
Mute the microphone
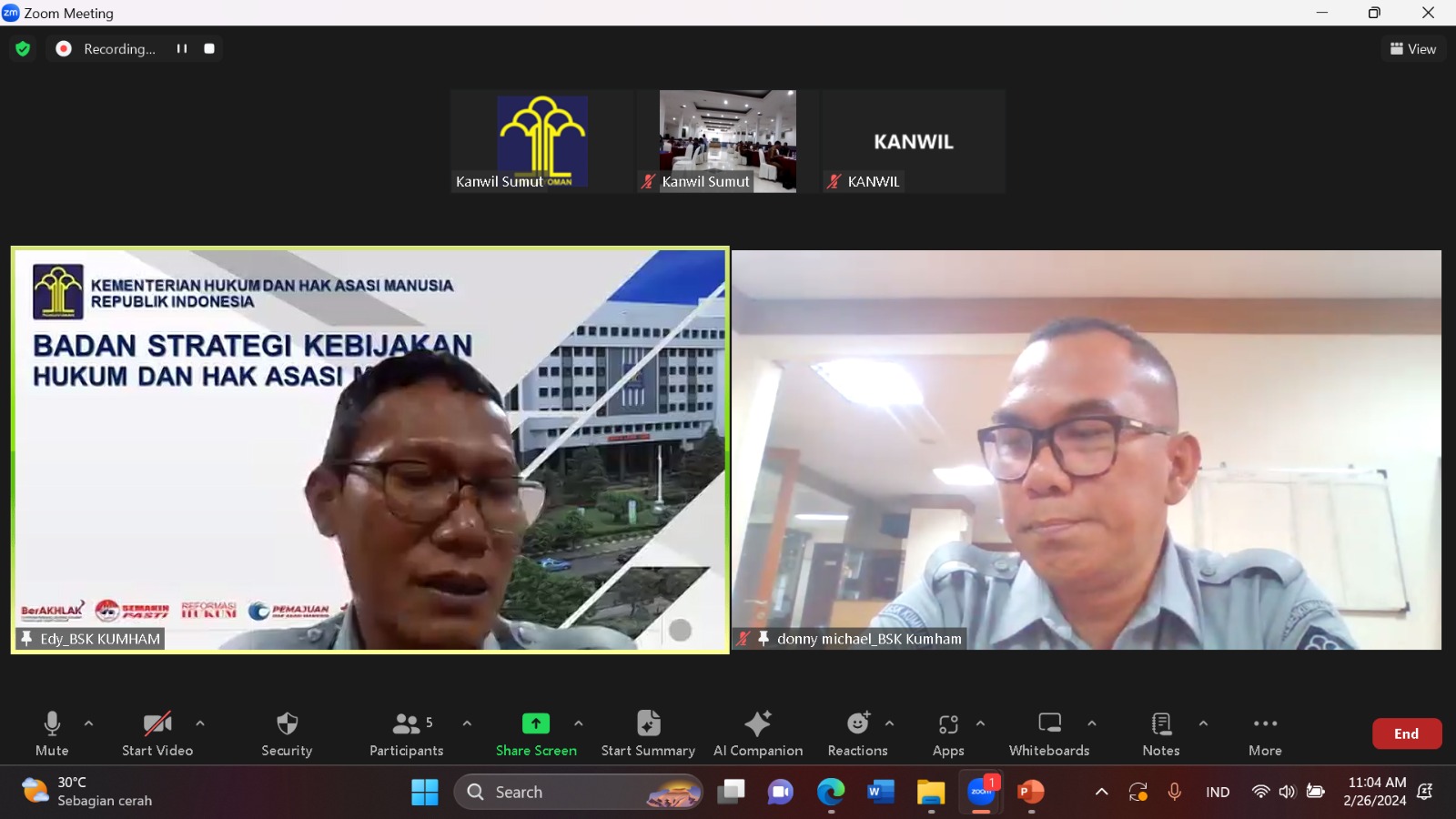pyautogui.click(x=52, y=733)
